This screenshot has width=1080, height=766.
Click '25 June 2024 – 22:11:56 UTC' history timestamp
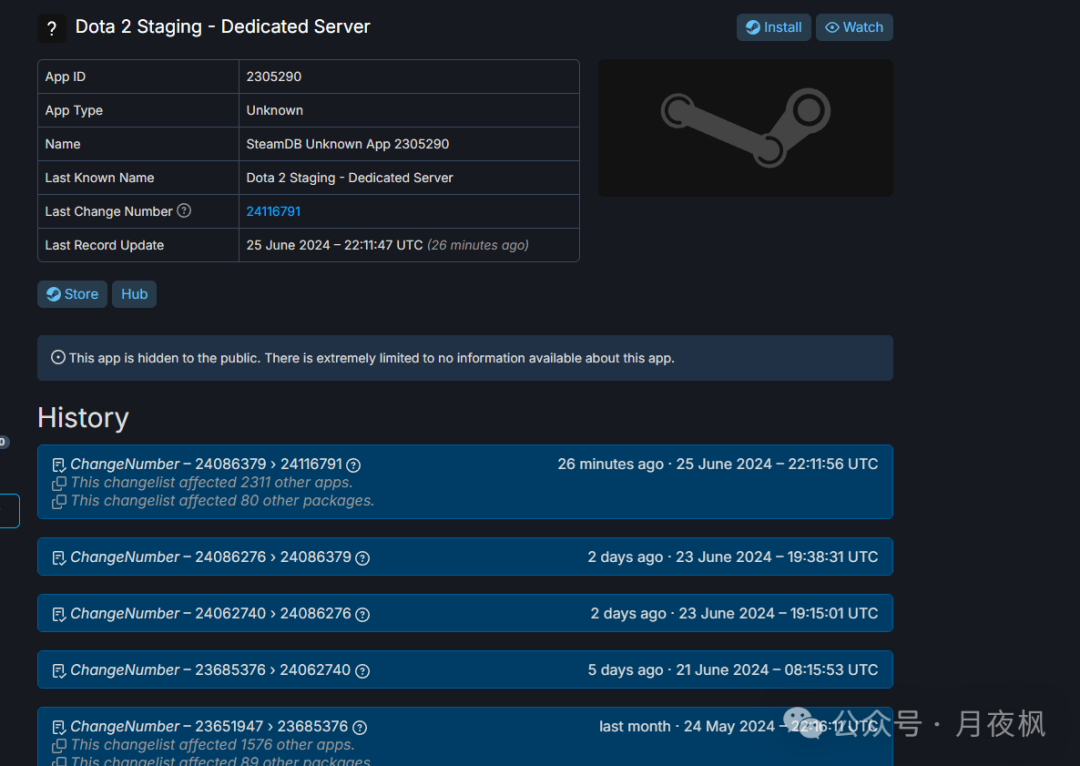777,464
